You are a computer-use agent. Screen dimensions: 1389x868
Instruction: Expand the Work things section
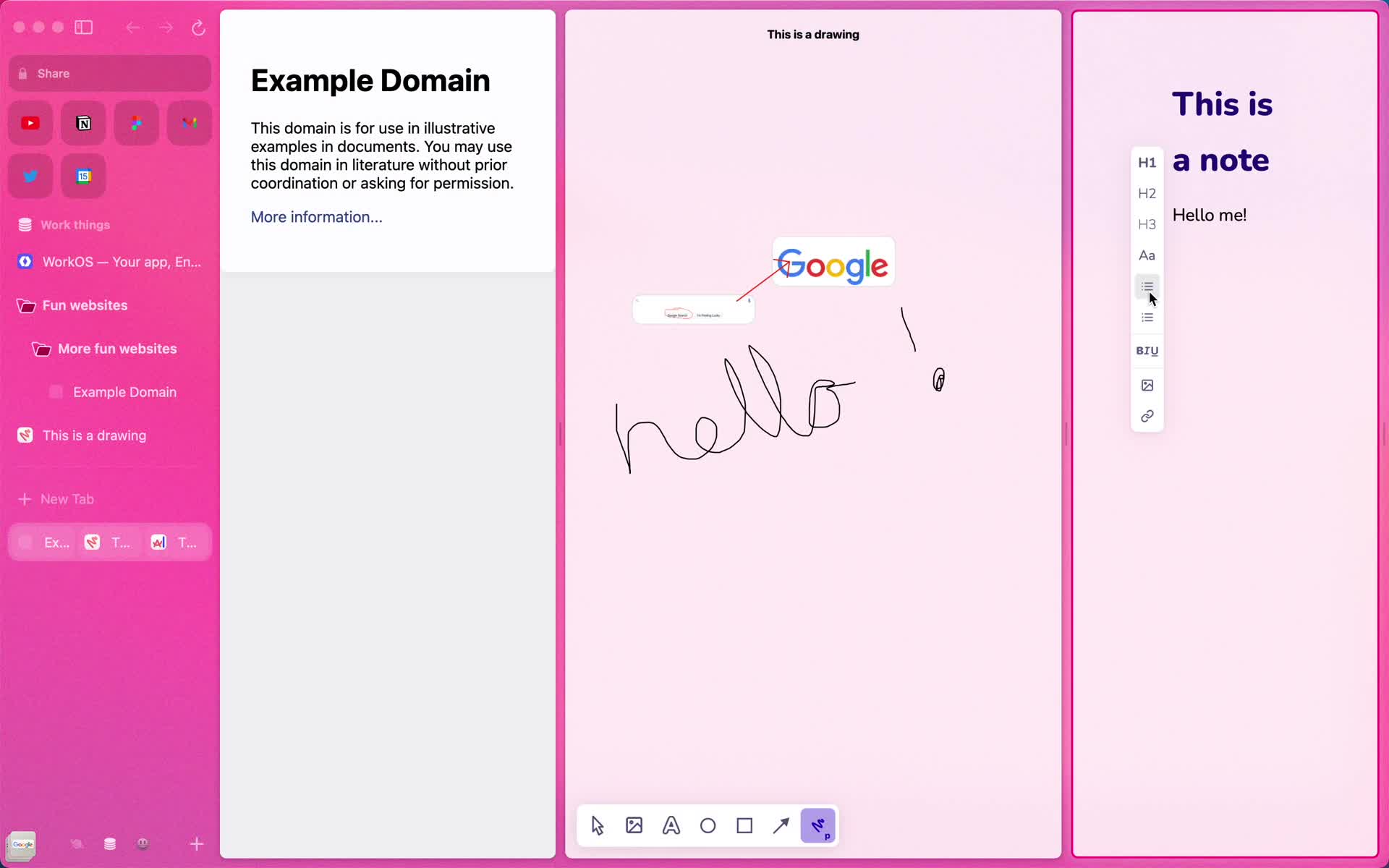[x=75, y=224]
